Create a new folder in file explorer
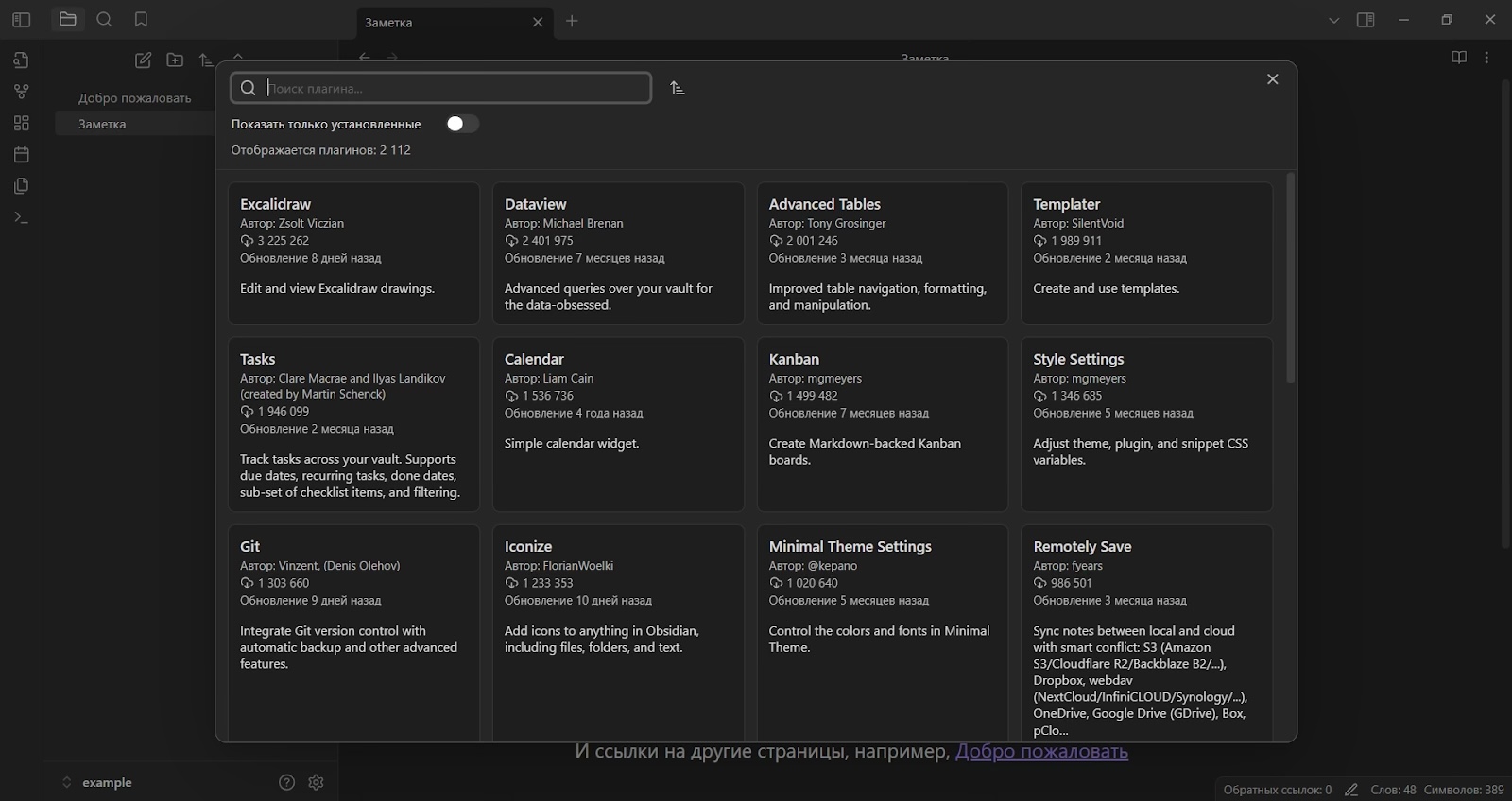The height and width of the screenshot is (801, 1512). pyautogui.click(x=175, y=60)
